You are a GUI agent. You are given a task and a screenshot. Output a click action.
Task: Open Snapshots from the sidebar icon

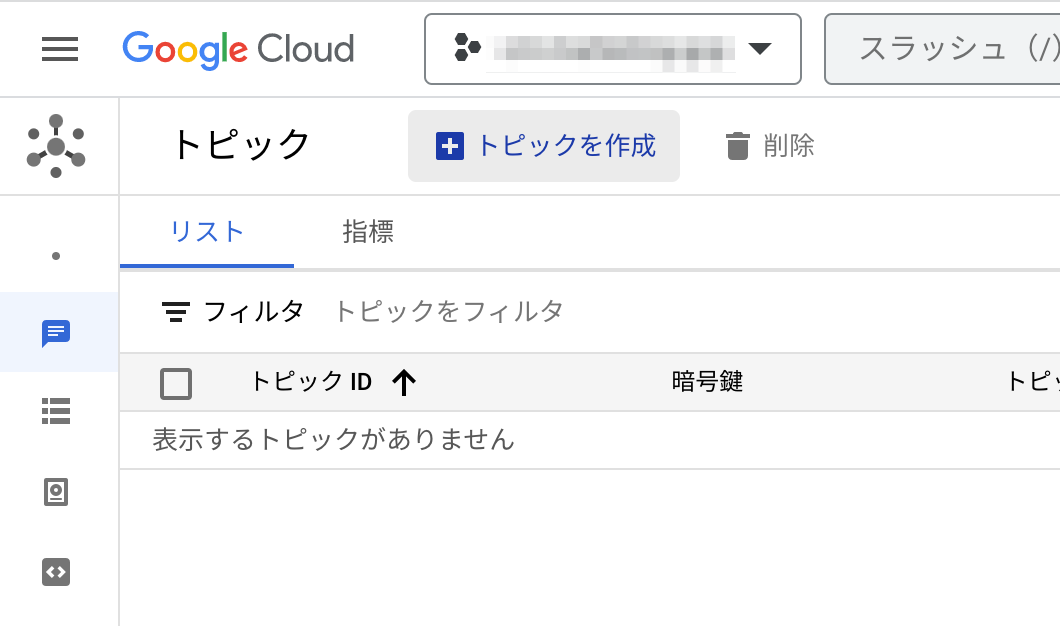tap(56, 492)
